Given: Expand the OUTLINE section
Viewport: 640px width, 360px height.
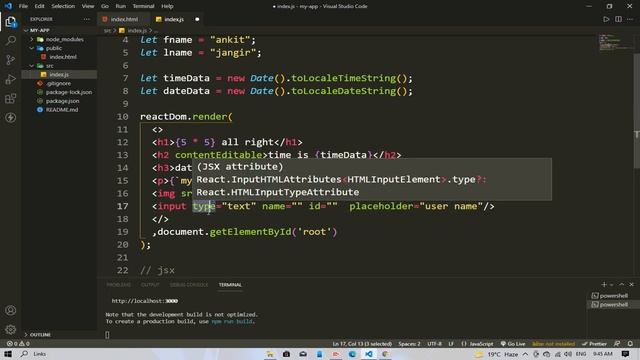Looking at the screenshot, I should (x=40, y=334).
